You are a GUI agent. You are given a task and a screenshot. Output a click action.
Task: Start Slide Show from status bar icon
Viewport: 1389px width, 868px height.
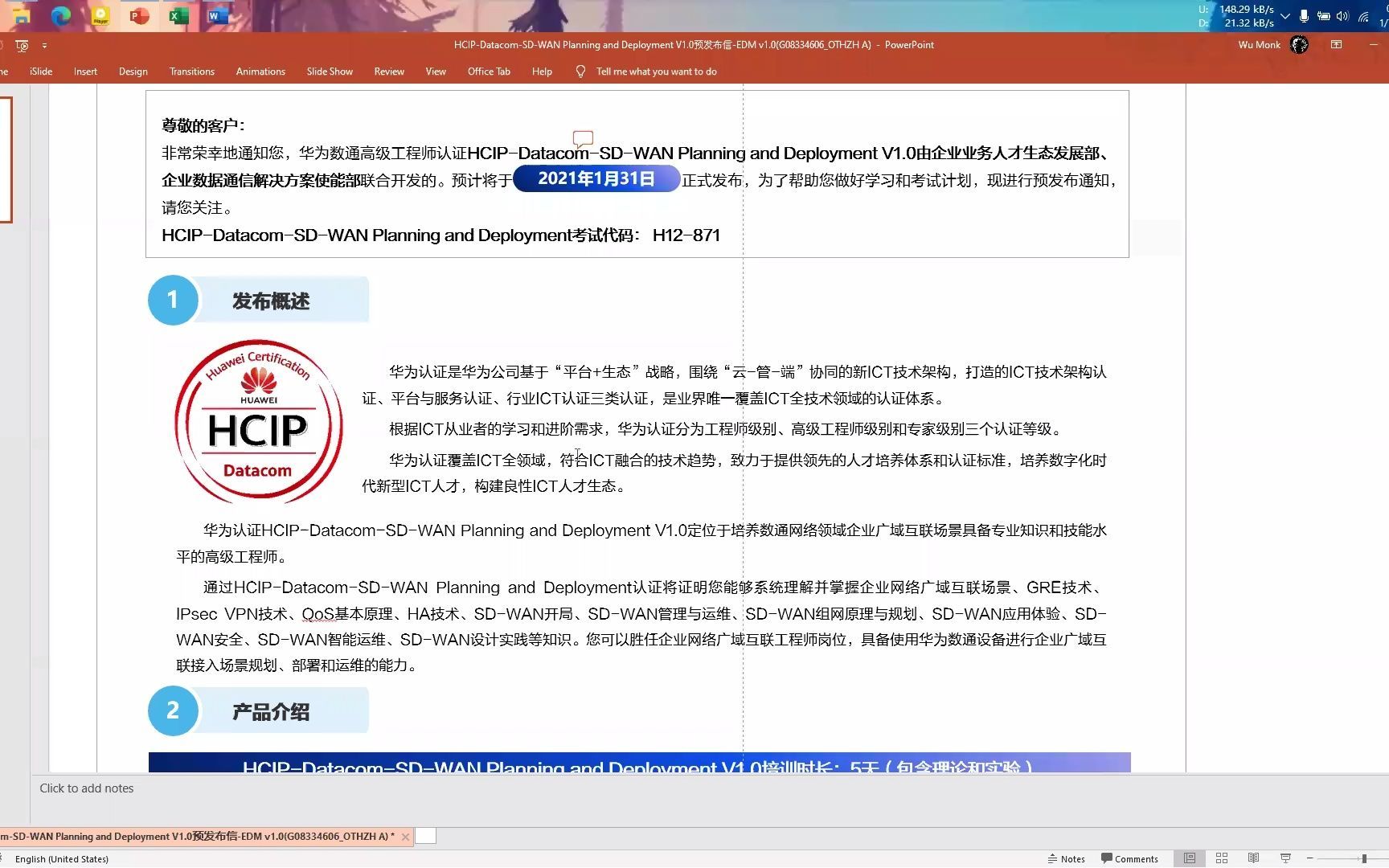tap(1285, 858)
